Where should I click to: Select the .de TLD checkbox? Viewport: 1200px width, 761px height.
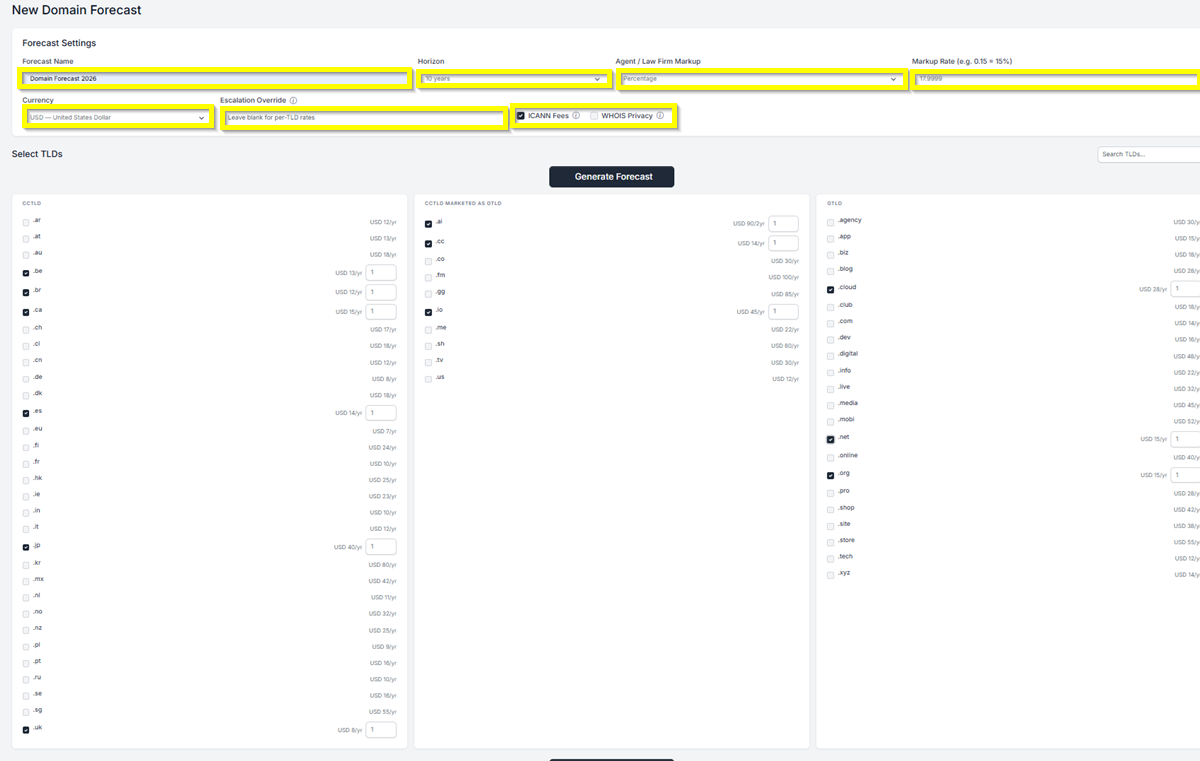coord(26,379)
